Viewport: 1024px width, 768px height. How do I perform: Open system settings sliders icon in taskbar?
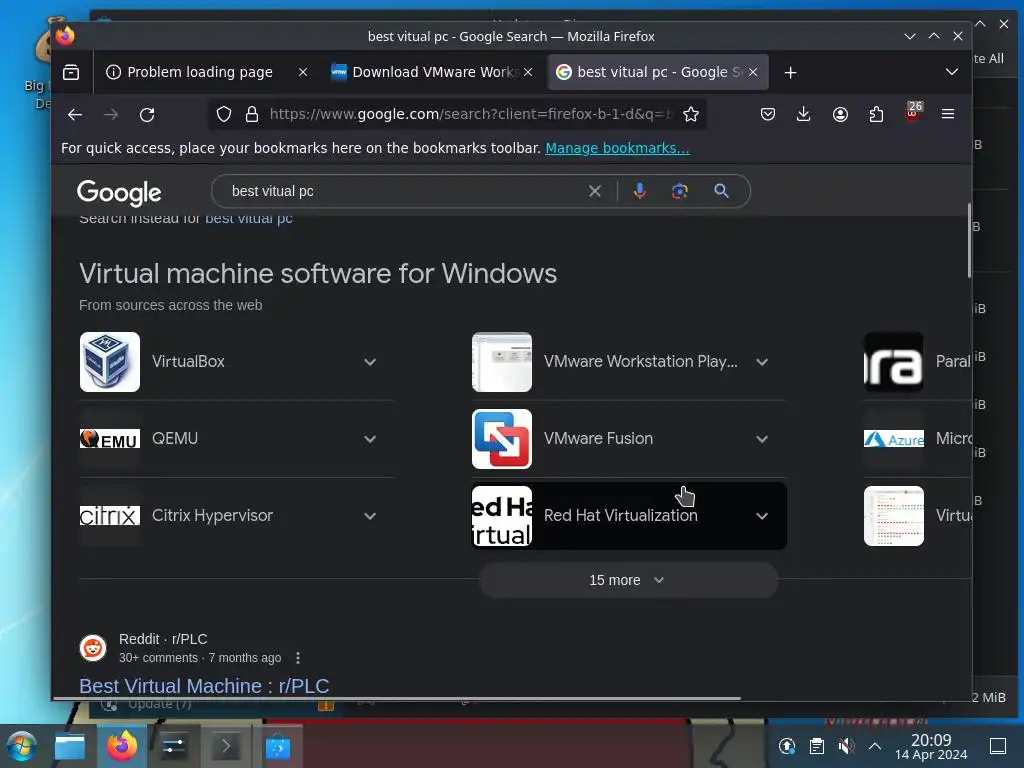tap(174, 746)
